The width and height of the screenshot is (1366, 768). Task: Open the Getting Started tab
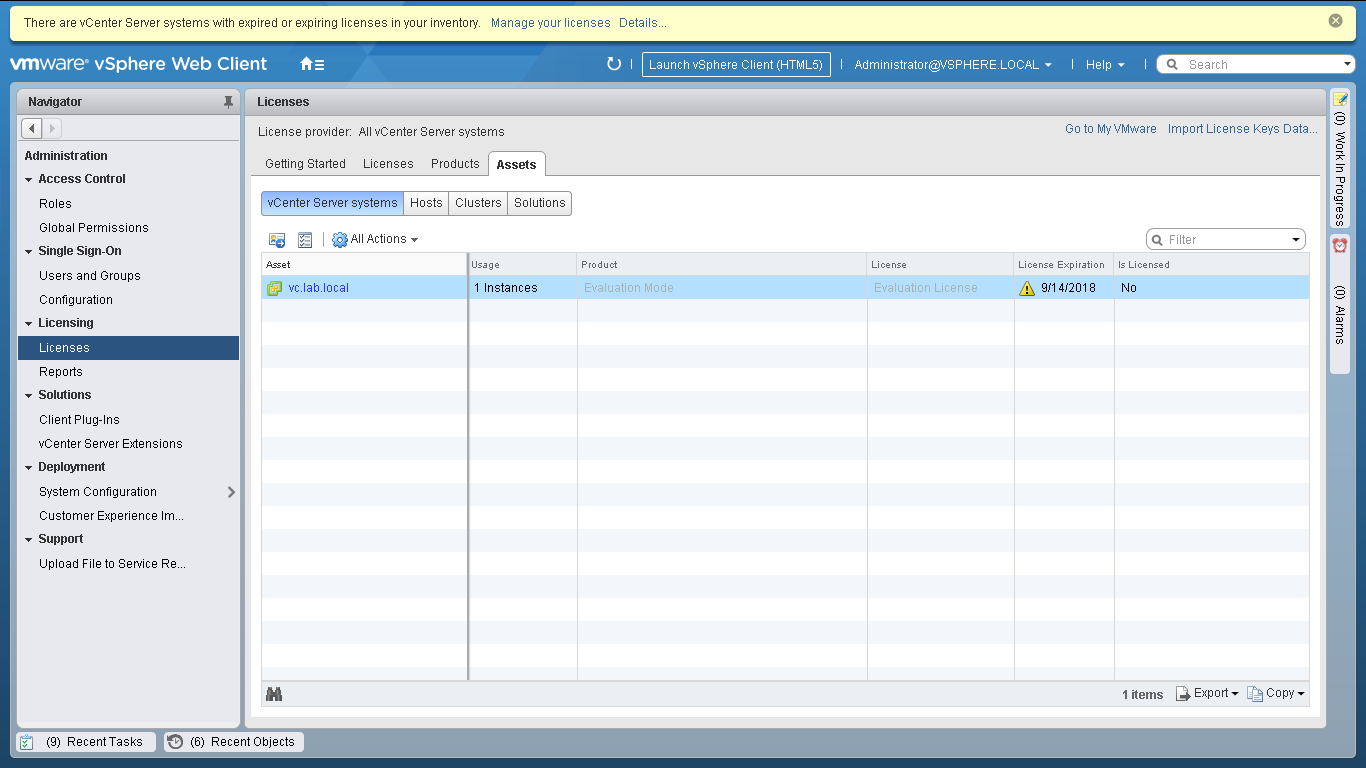pyautogui.click(x=305, y=164)
